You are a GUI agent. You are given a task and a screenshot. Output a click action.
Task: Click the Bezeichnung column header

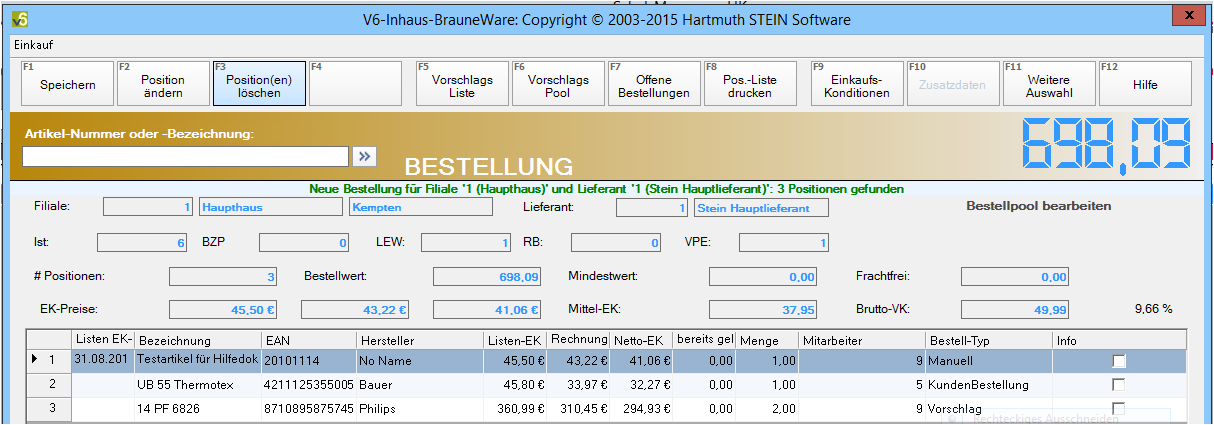(196, 341)
